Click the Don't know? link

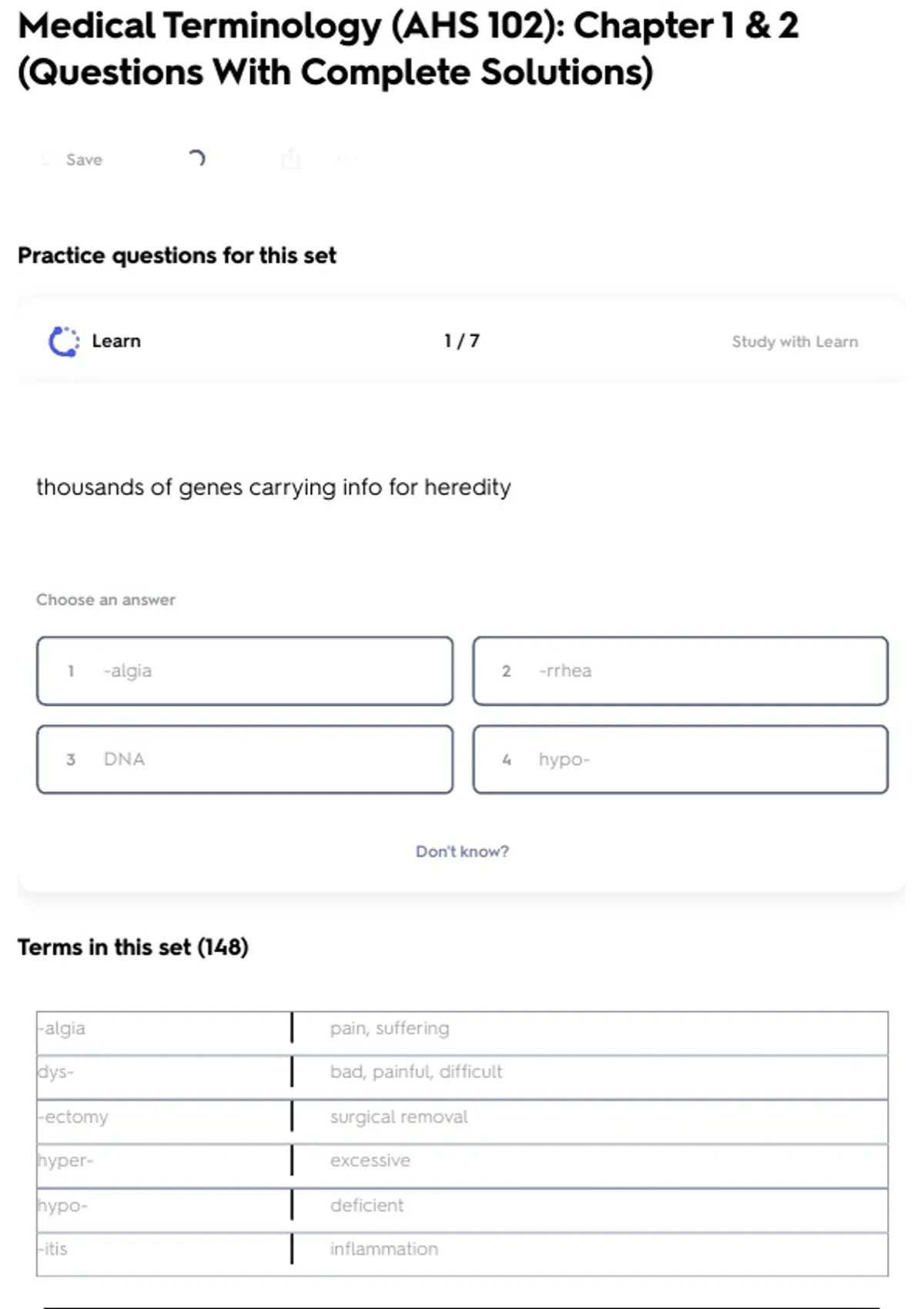[462, 852]
